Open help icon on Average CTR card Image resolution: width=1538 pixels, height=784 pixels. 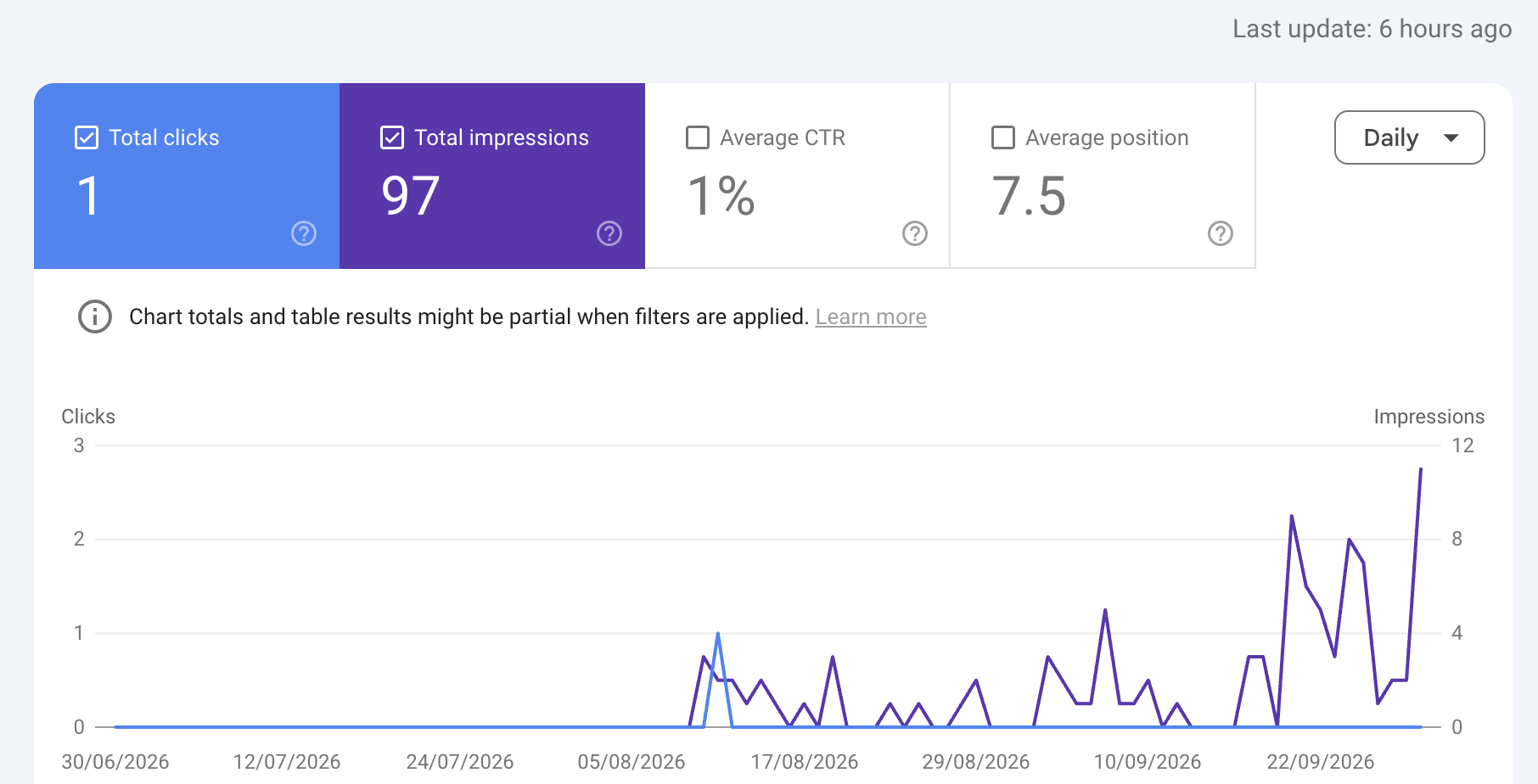click(x=915, y=233)
